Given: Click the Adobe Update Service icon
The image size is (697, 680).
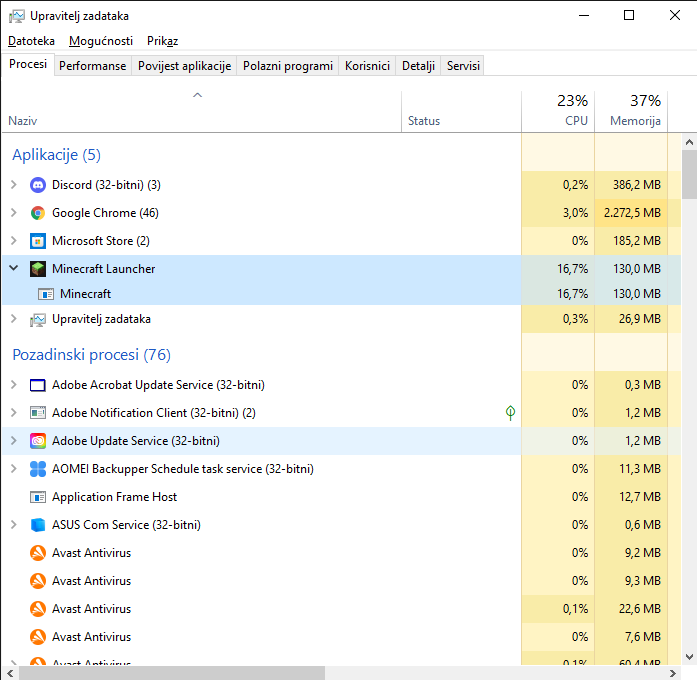Looking at the screenshot, I should 38,441.
